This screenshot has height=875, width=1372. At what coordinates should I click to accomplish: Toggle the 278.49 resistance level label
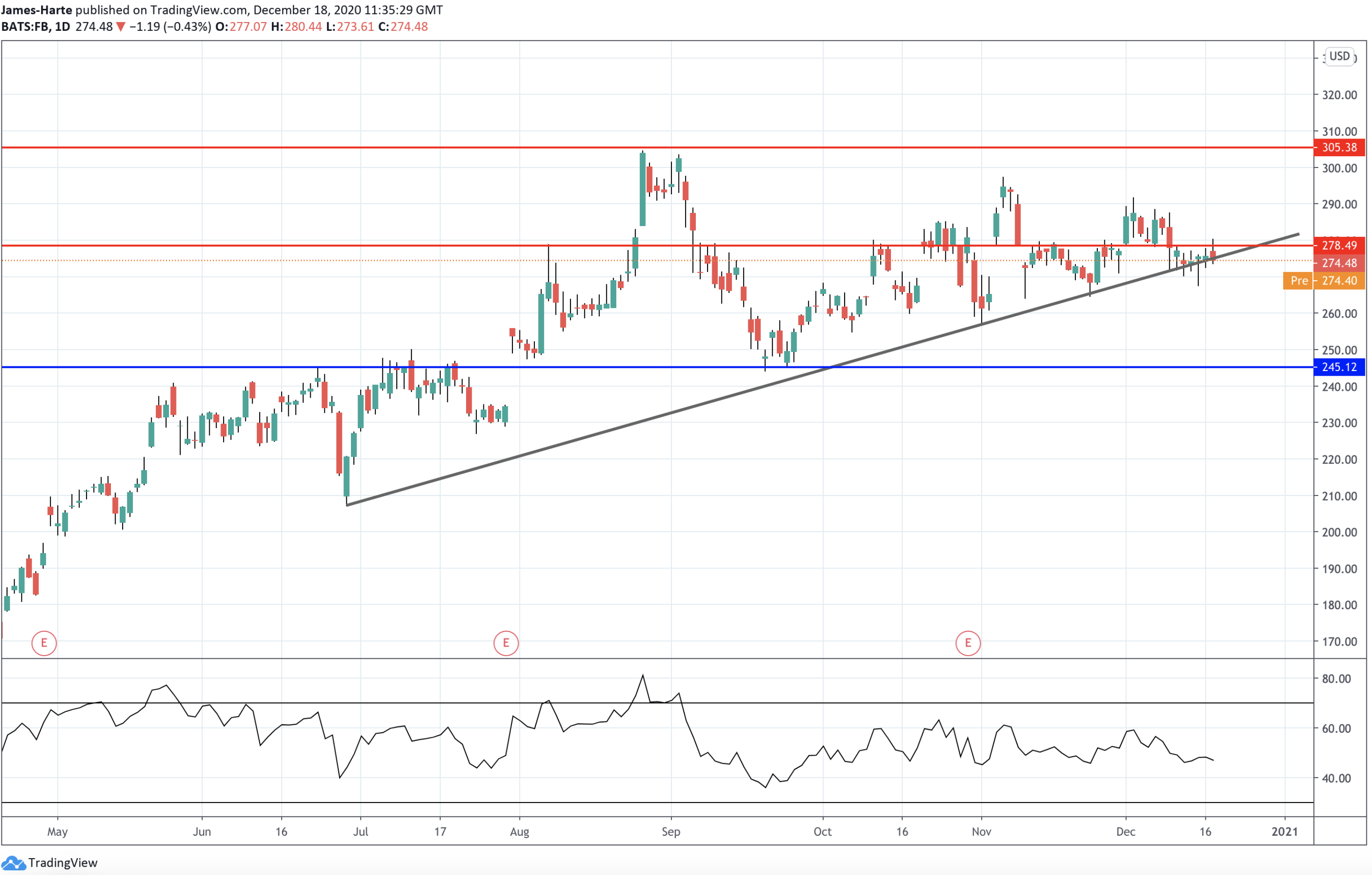pos(1340,246)
